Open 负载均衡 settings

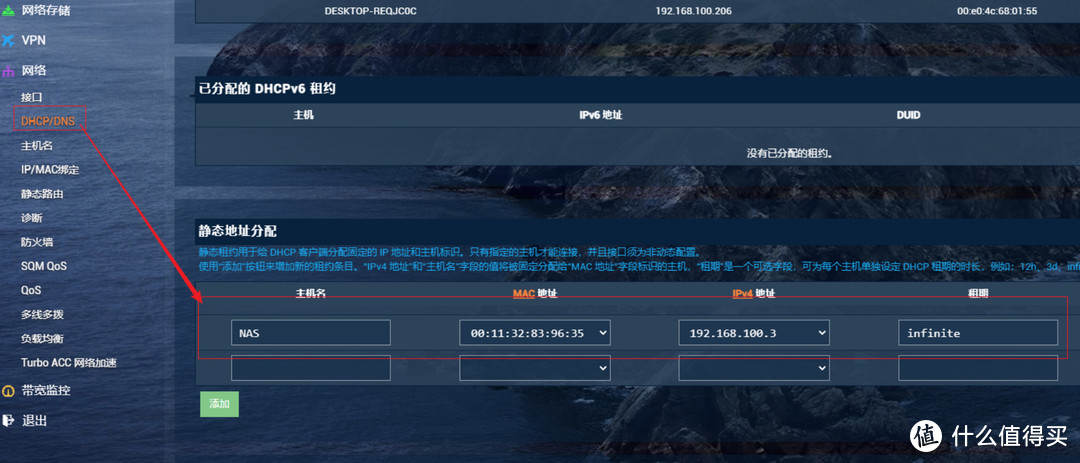pos(42,338)
